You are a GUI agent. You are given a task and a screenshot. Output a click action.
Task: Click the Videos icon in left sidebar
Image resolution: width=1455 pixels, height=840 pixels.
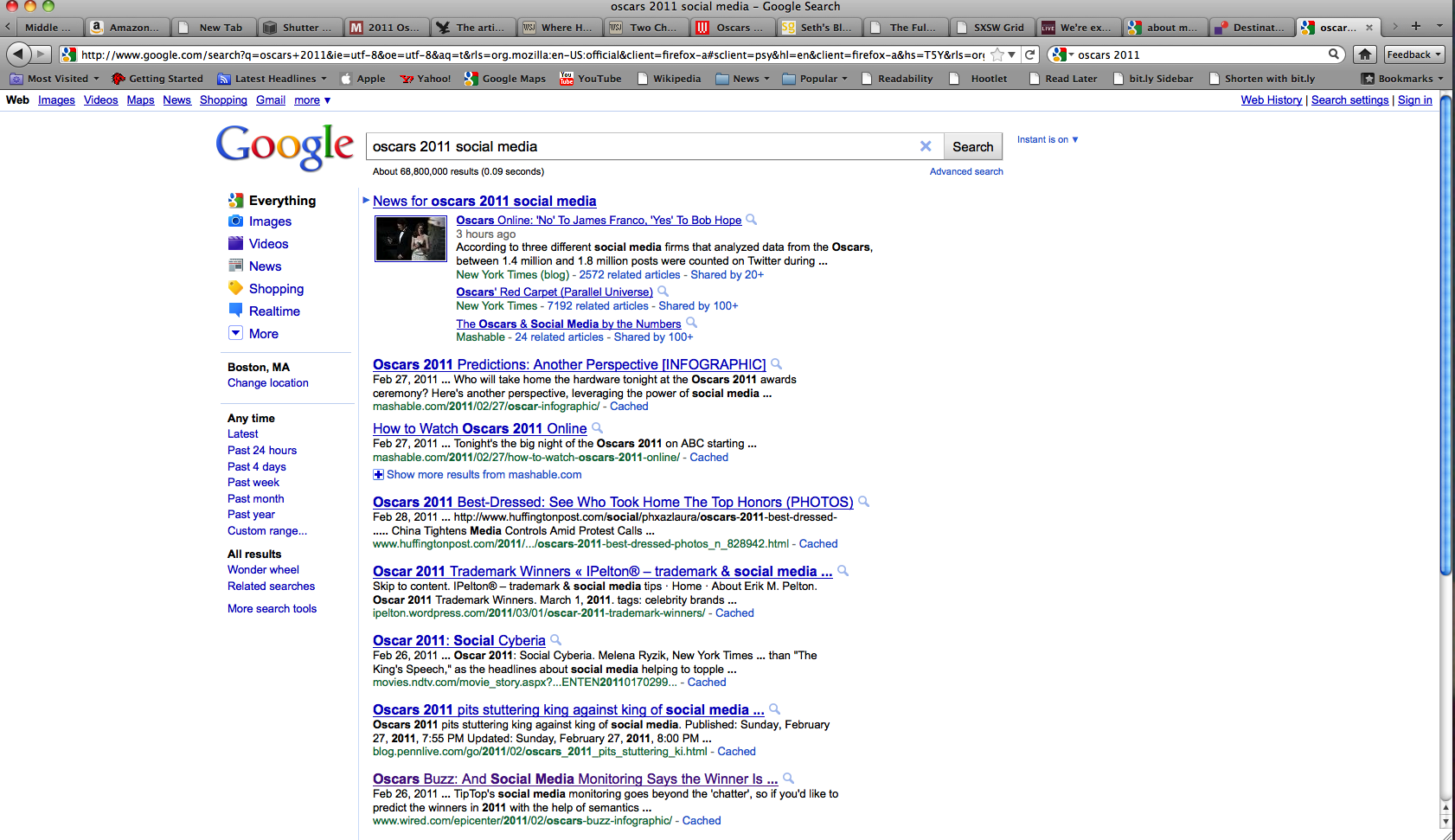click(235, 244)
